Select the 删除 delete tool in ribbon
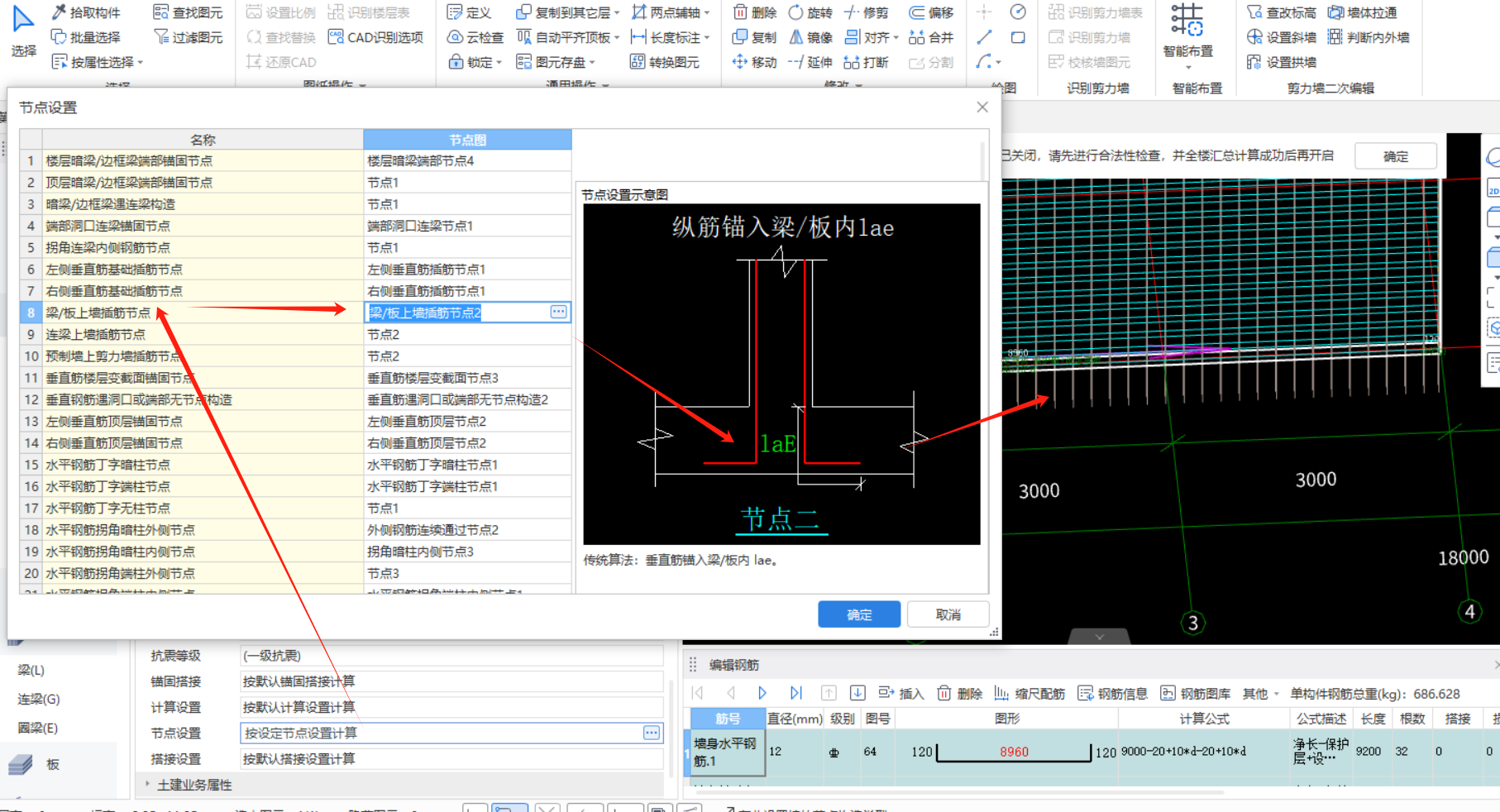The image size is (1500, 812). 755,12
